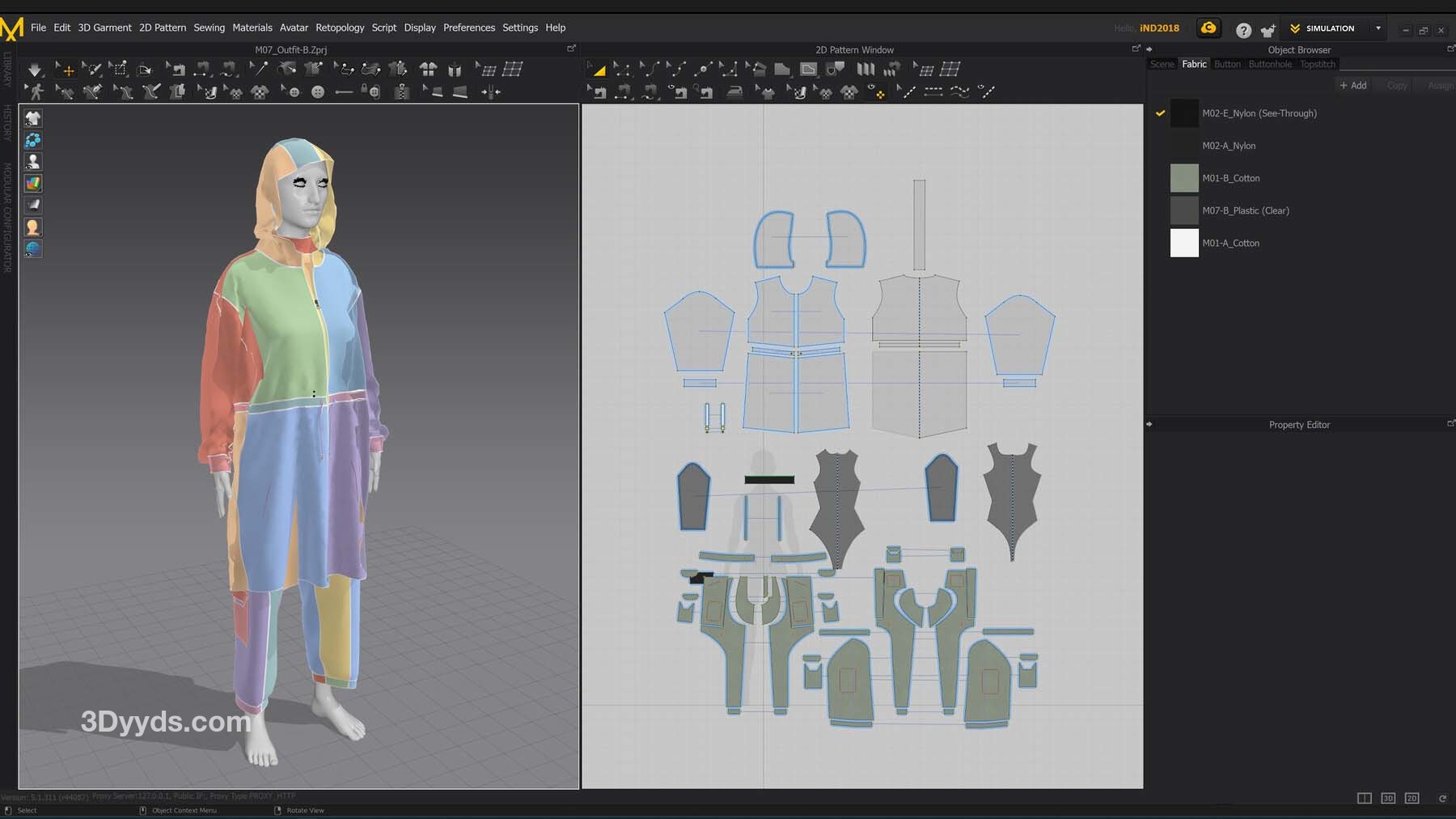Screen dimensions: 1456x819
Task: Switch to the Topstitch tab
Action: [x=1317, y=64]
